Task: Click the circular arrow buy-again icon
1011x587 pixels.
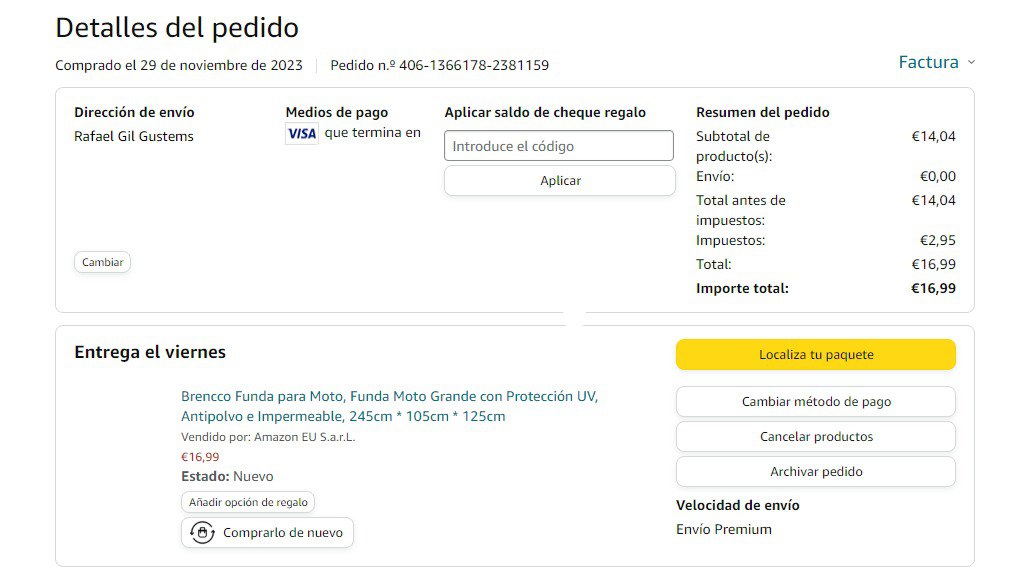Action: coord(203,532)
